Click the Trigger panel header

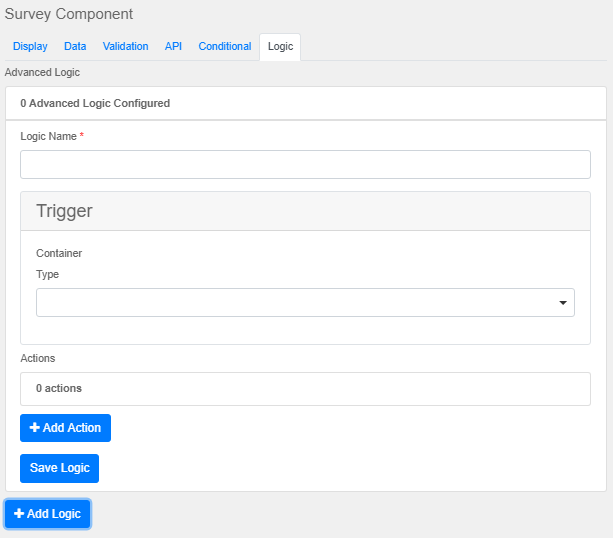pyautogui.click(x=305, y=211)
